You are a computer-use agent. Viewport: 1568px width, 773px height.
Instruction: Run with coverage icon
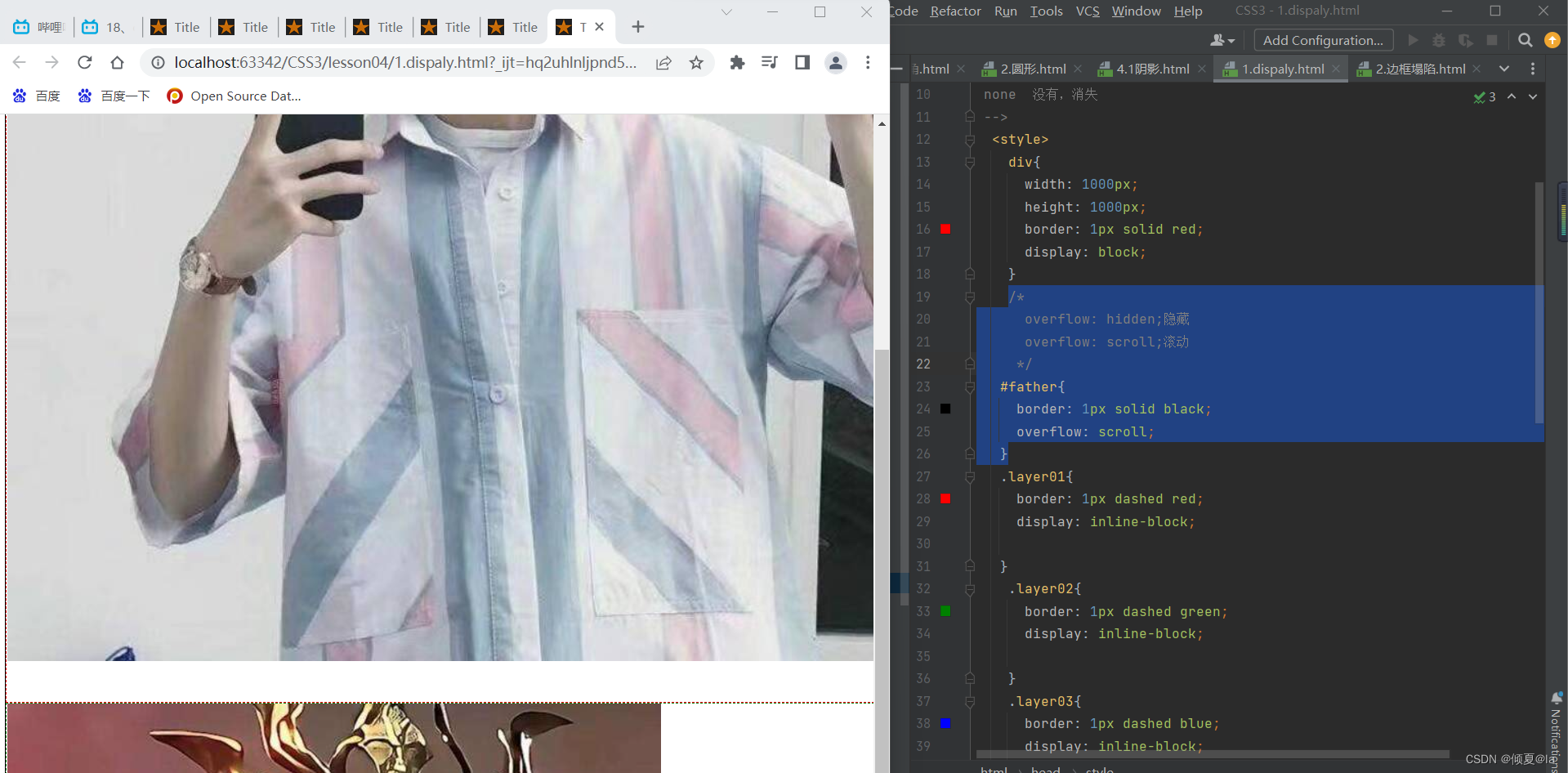[x=1466, y=40]
